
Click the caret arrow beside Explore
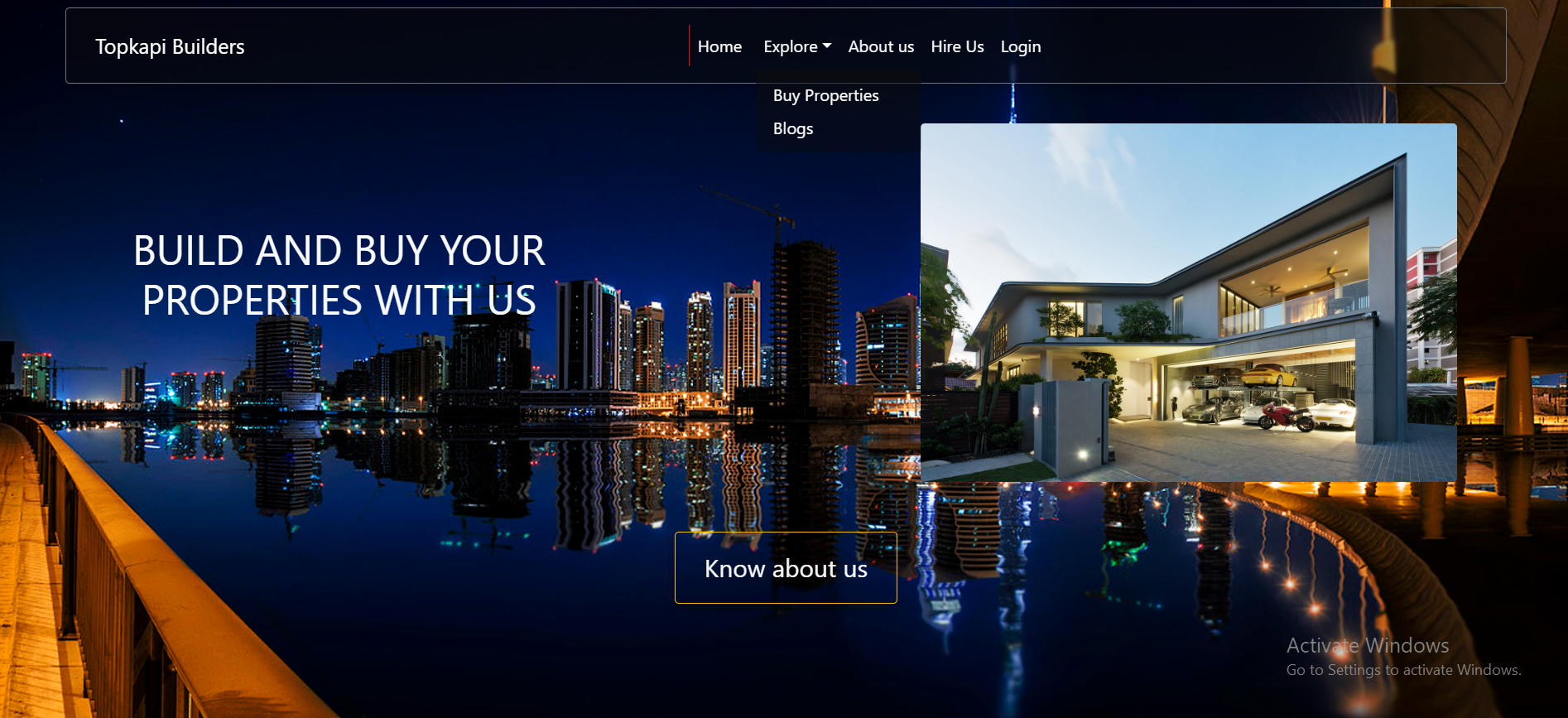(x=827, y=46)
